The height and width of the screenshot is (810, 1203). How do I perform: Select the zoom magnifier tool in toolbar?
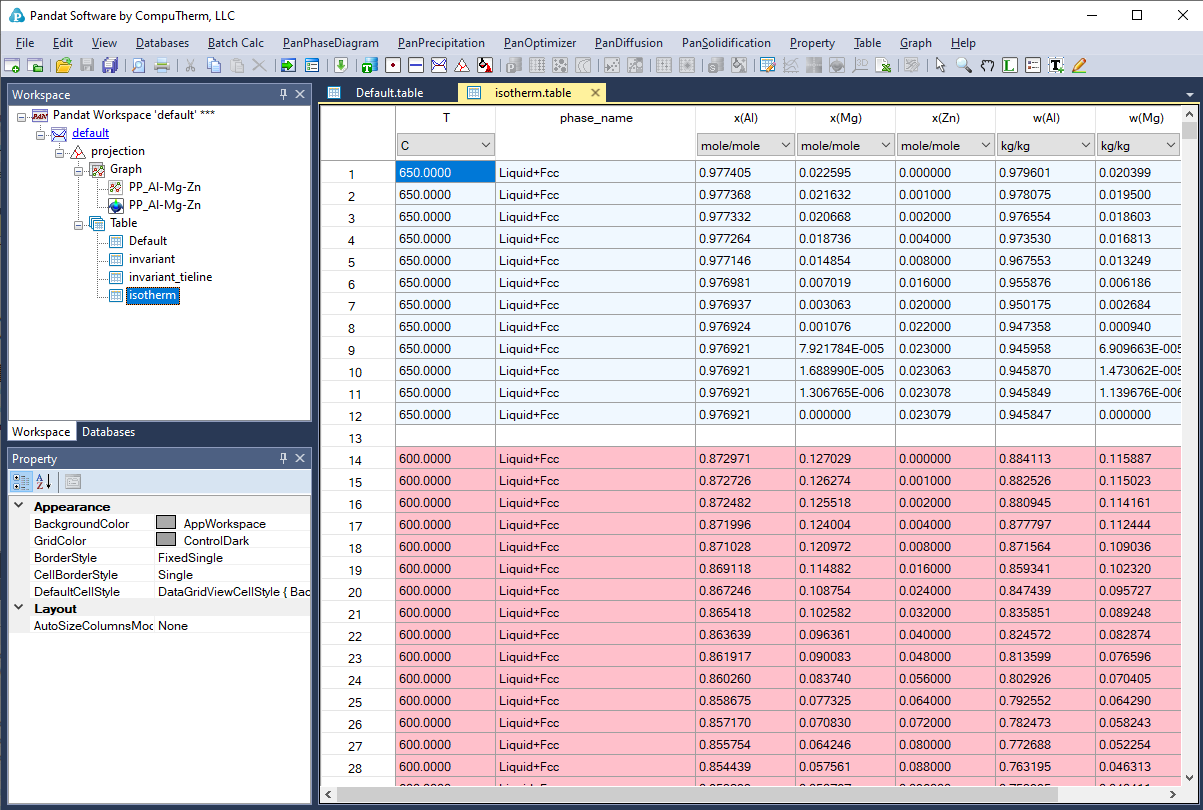pos(964,66)
